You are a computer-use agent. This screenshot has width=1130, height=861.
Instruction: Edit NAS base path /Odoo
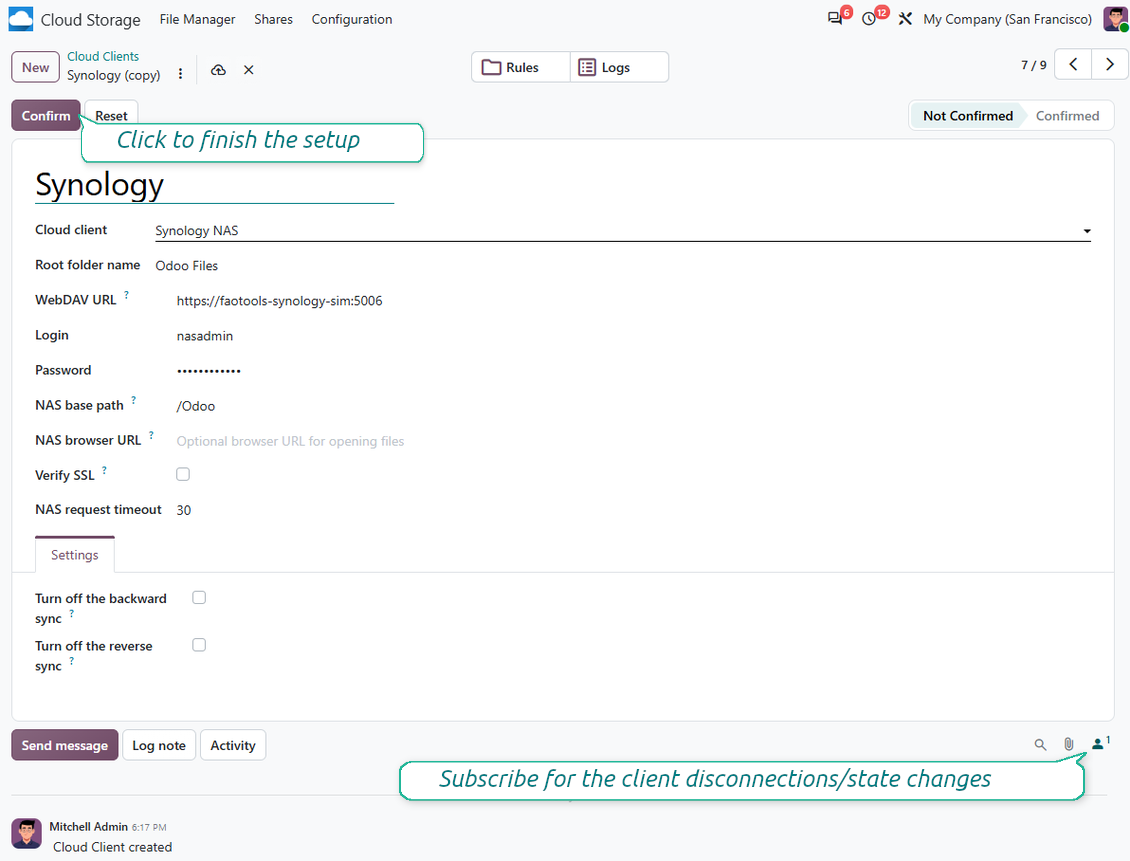pyautogui.click(x=633, y=406)
